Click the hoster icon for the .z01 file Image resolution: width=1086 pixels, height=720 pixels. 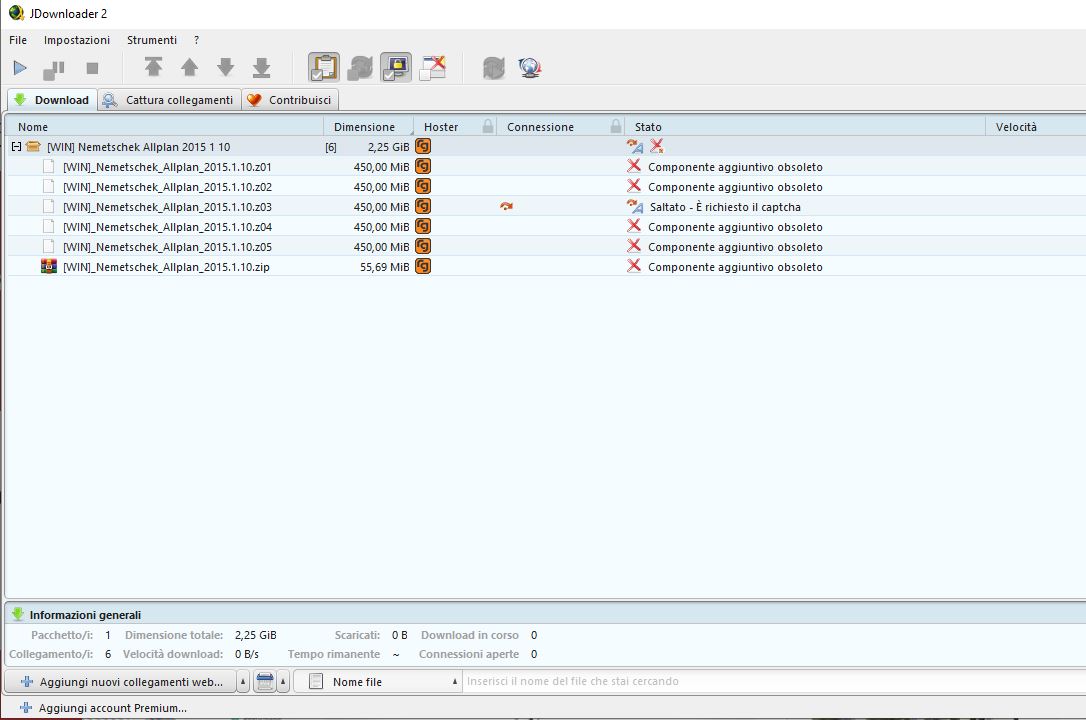tap(422, 166)
